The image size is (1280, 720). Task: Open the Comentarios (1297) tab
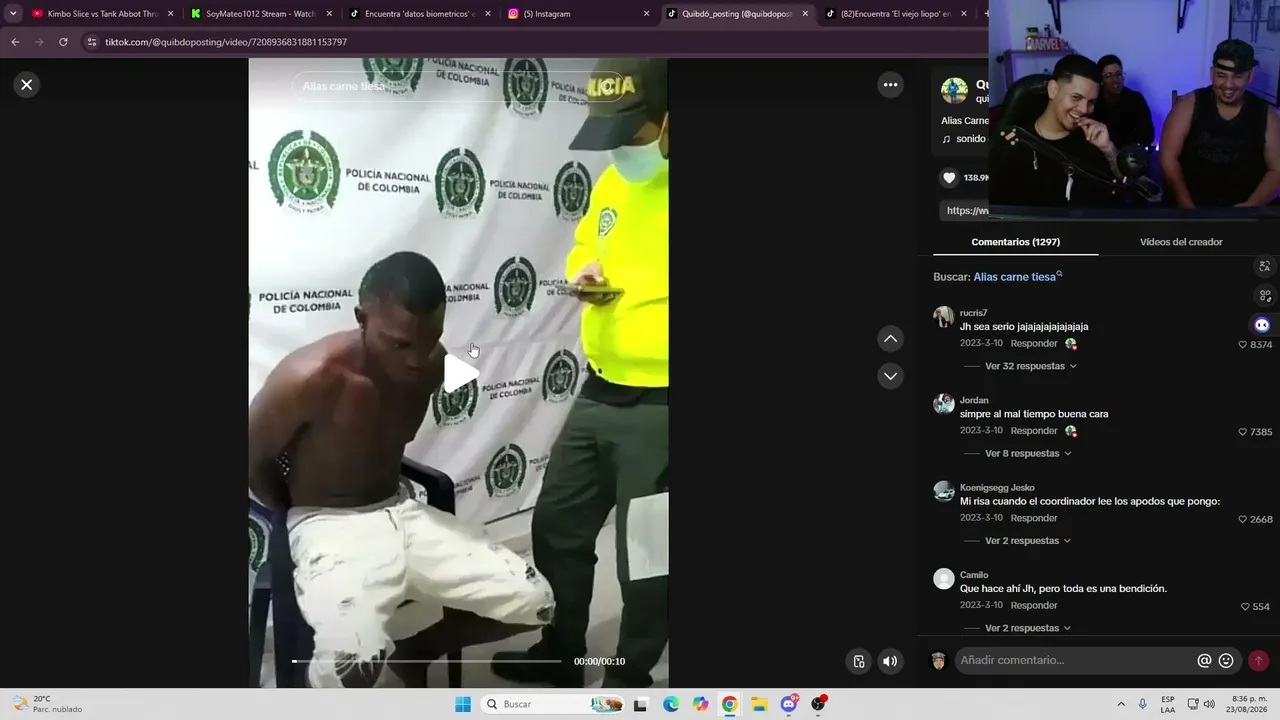coord(1015,242)
